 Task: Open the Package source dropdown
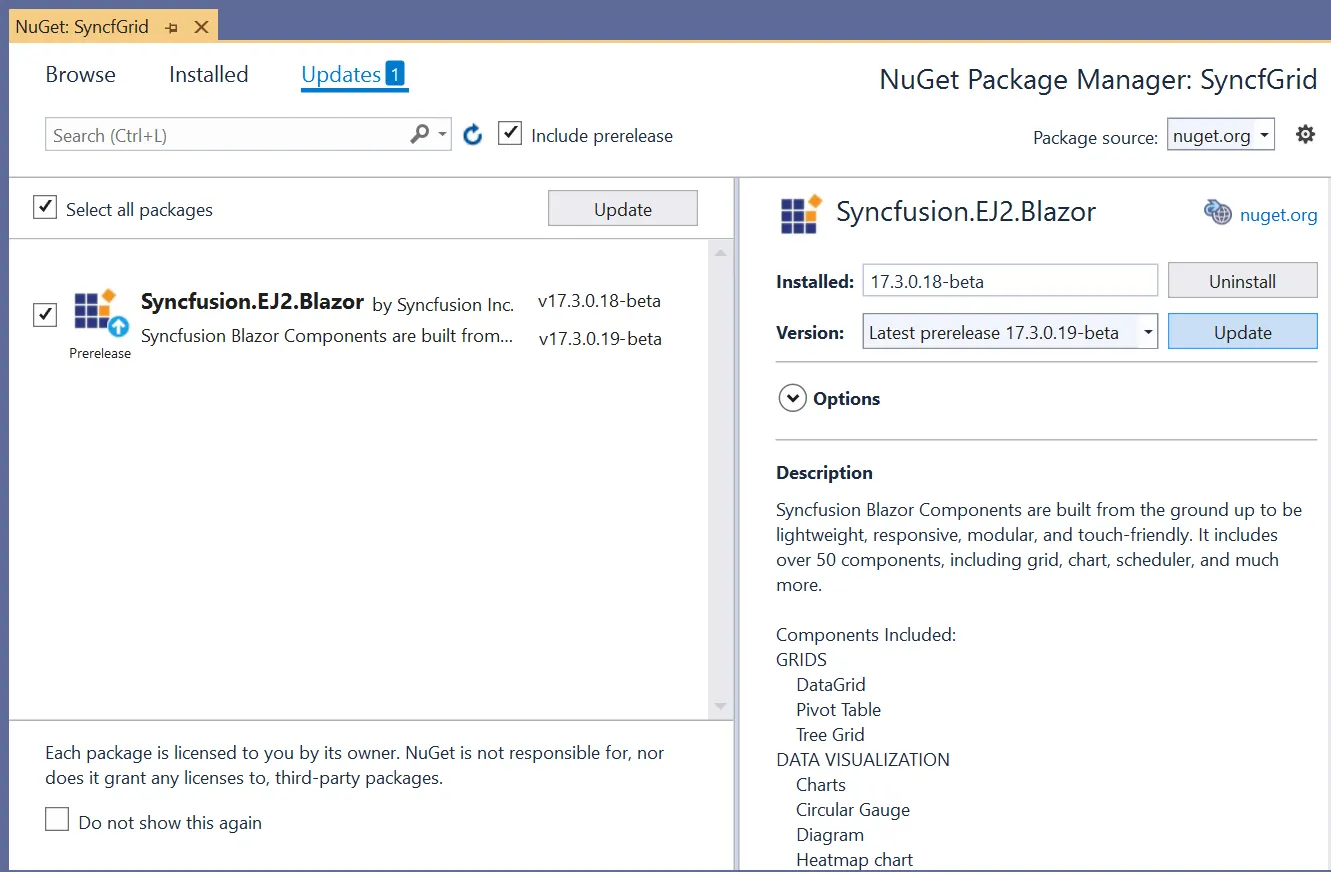(x=1221, y=135)
